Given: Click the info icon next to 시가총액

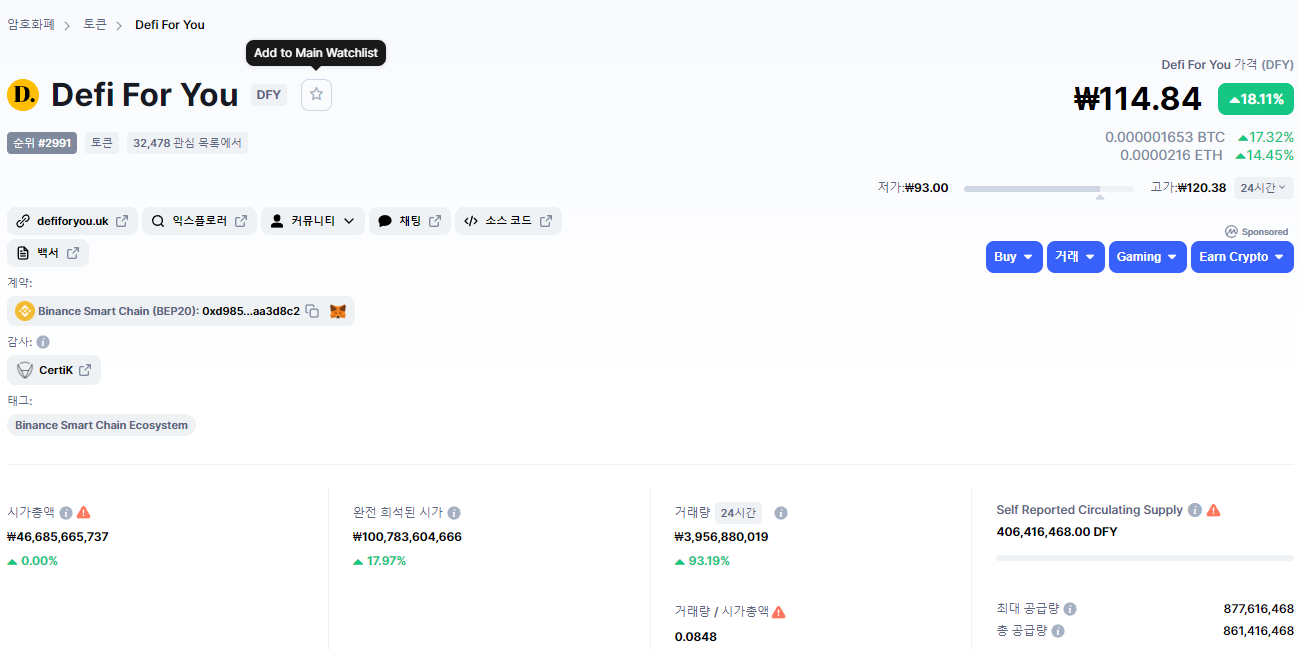Looking at the screenshot, I should click(66, 512).
